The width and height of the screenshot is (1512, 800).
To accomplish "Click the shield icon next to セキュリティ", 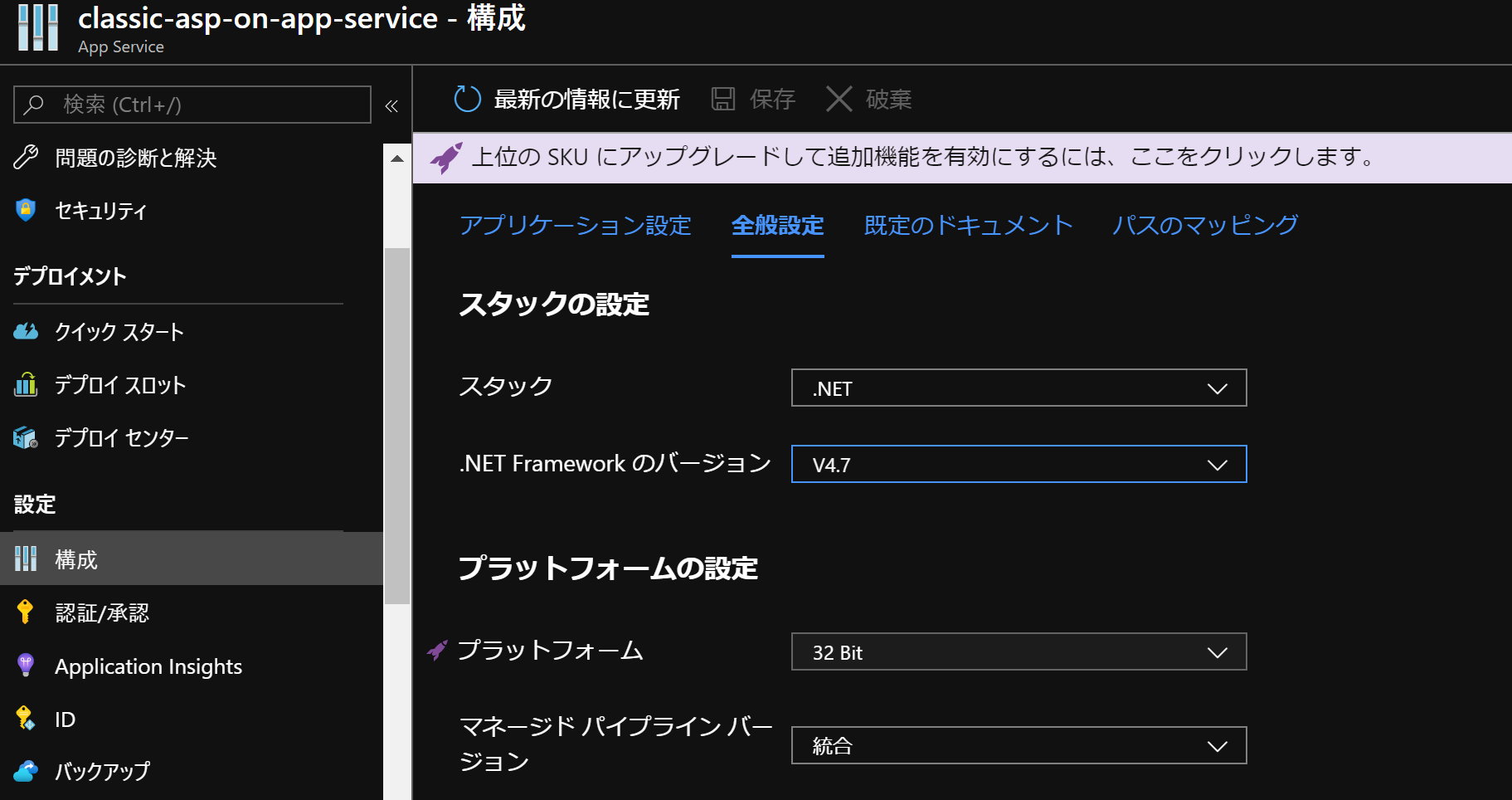I will pos(26,210).
